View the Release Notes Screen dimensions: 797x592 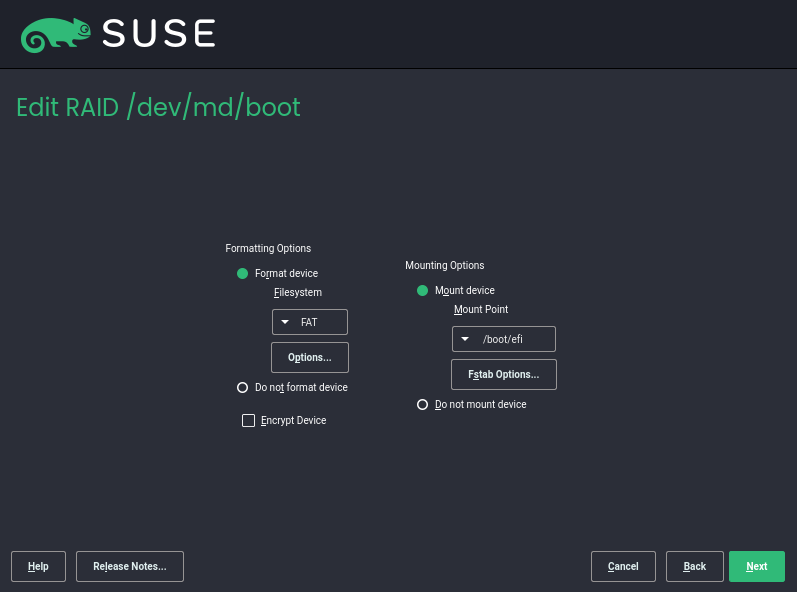pyautogui.click(x=130, y=566)
